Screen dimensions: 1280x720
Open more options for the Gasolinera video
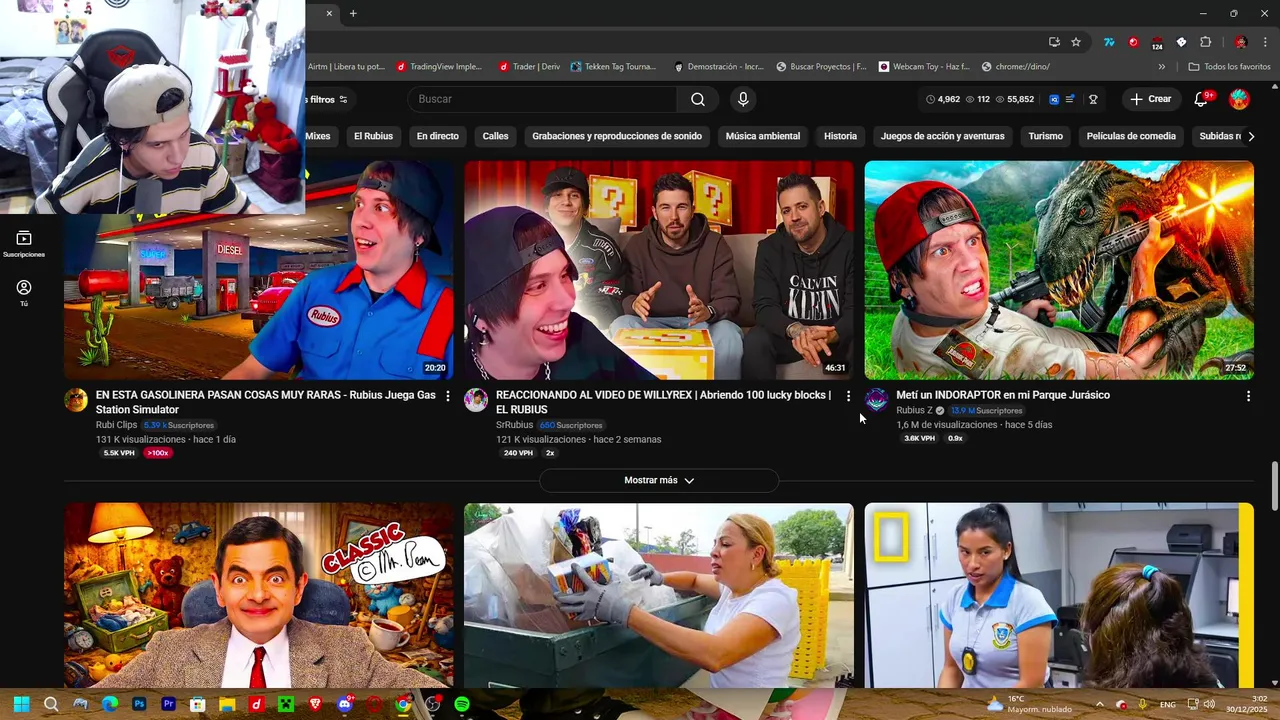448,396
